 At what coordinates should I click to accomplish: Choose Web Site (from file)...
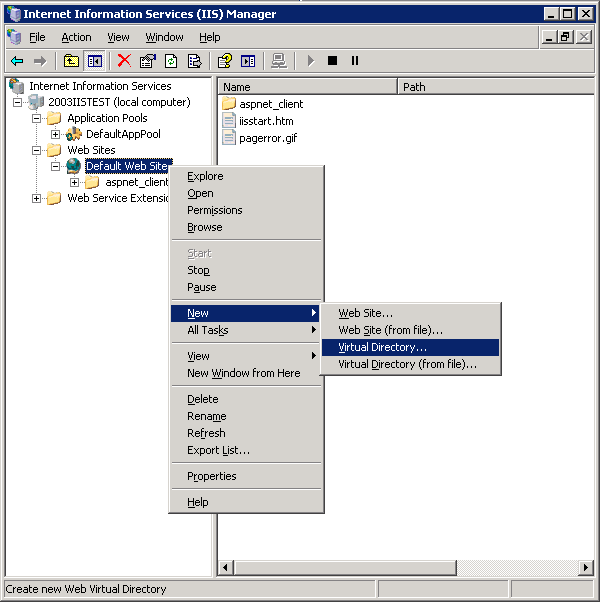(x=410, y=330)
